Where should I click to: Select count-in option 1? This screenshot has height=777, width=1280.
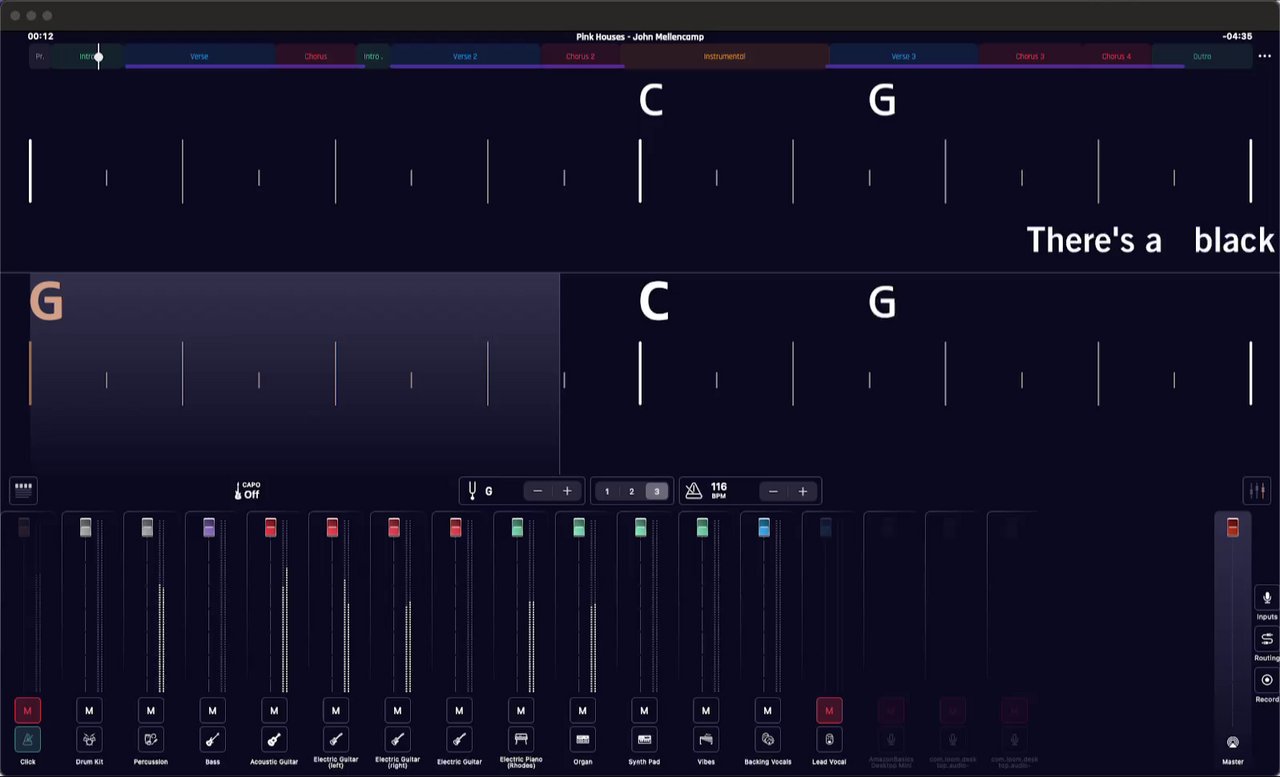tap(607, 491)
